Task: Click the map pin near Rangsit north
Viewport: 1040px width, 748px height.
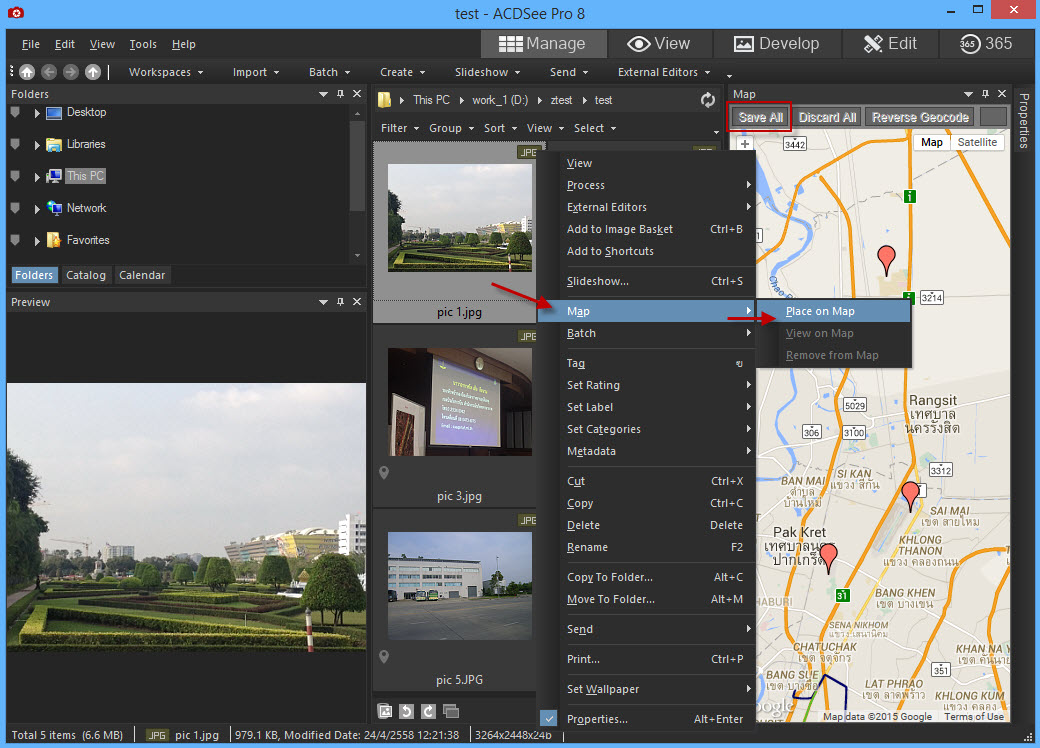Action: 886,259
